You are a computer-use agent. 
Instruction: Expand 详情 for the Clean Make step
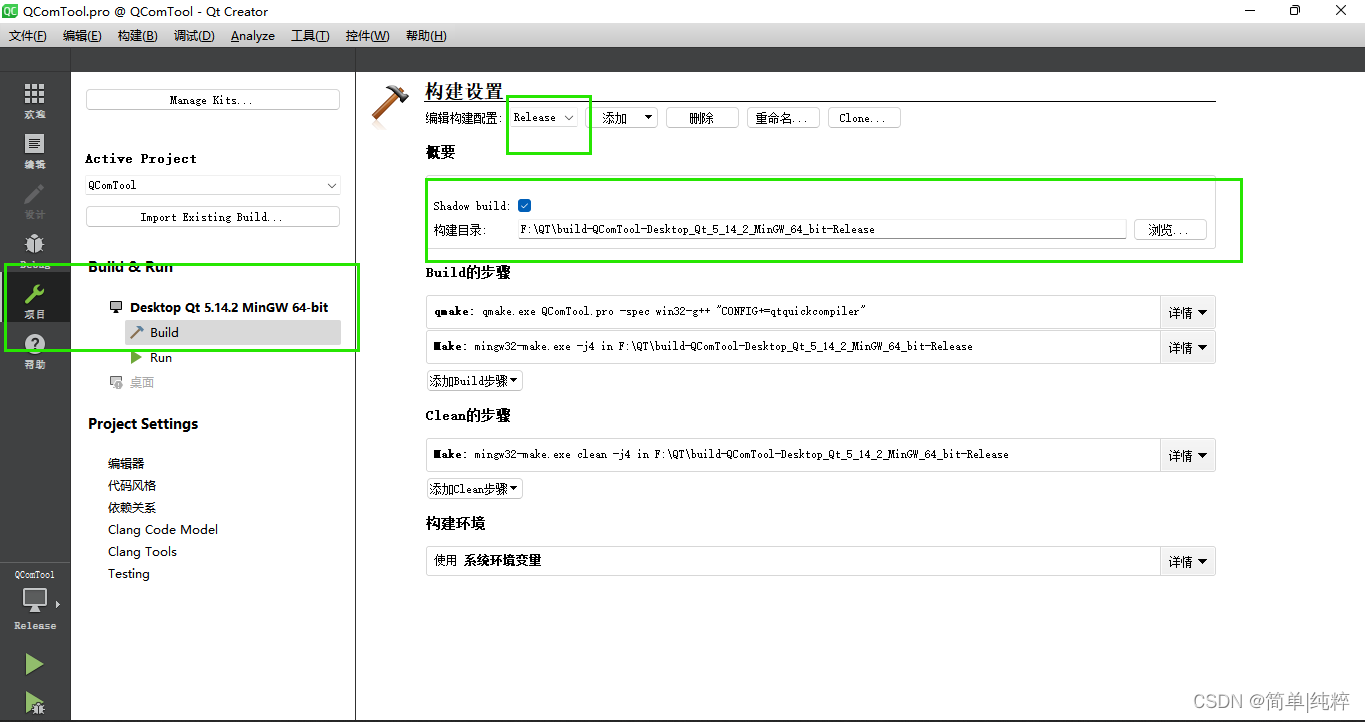(1188, 455)
